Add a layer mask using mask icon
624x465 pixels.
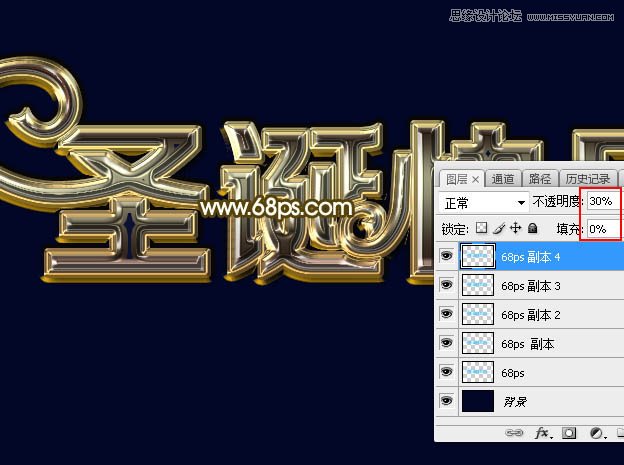coord(569,433)
